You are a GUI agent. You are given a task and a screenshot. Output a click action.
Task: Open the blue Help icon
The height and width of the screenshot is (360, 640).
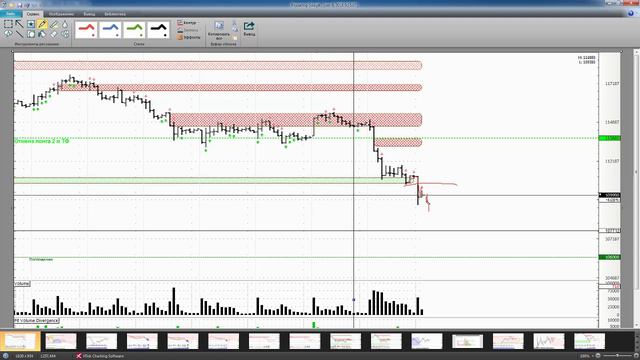coord(631,13)
